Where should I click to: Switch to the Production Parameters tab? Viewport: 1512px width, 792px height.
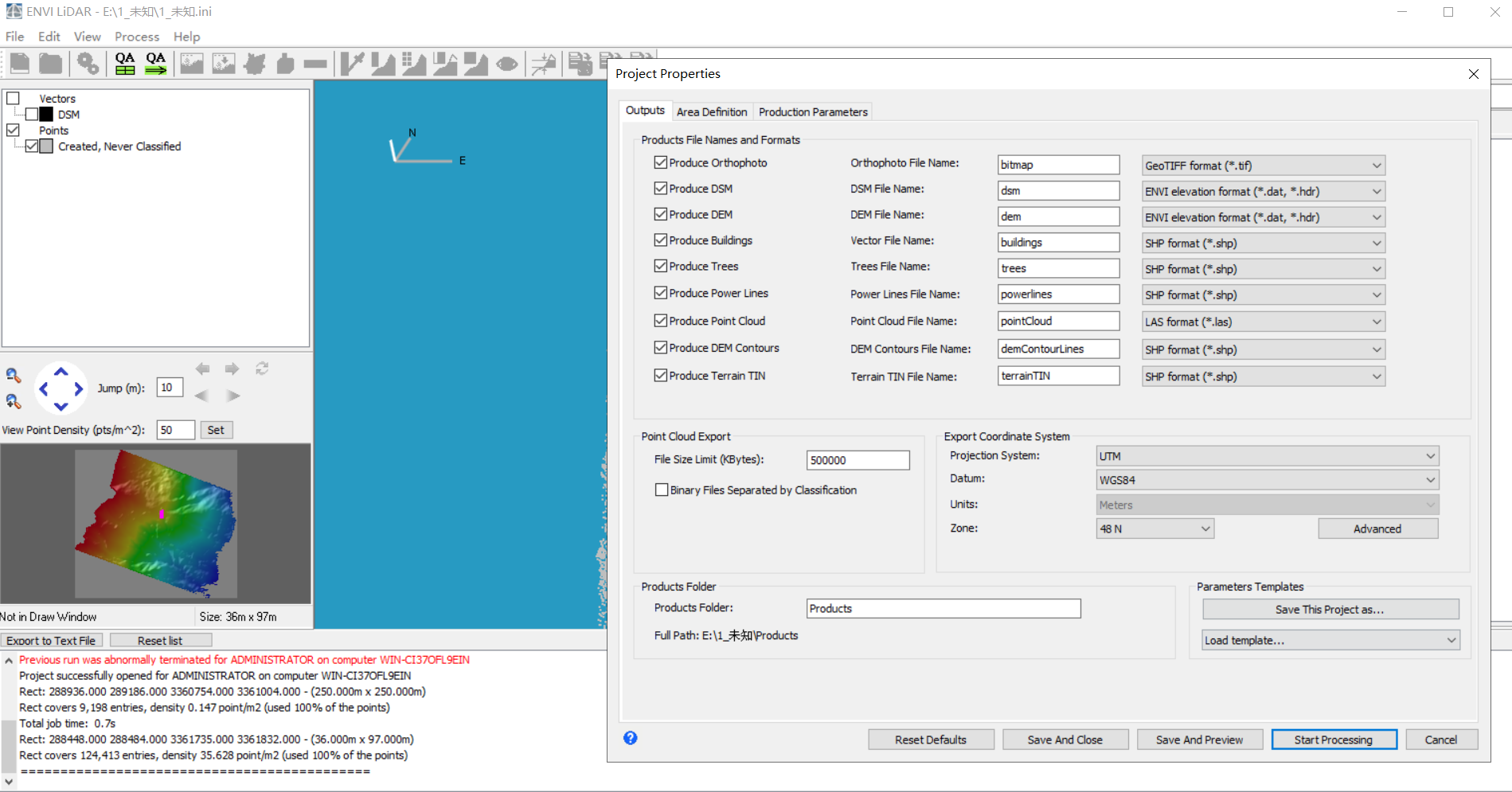pos(813,112)
